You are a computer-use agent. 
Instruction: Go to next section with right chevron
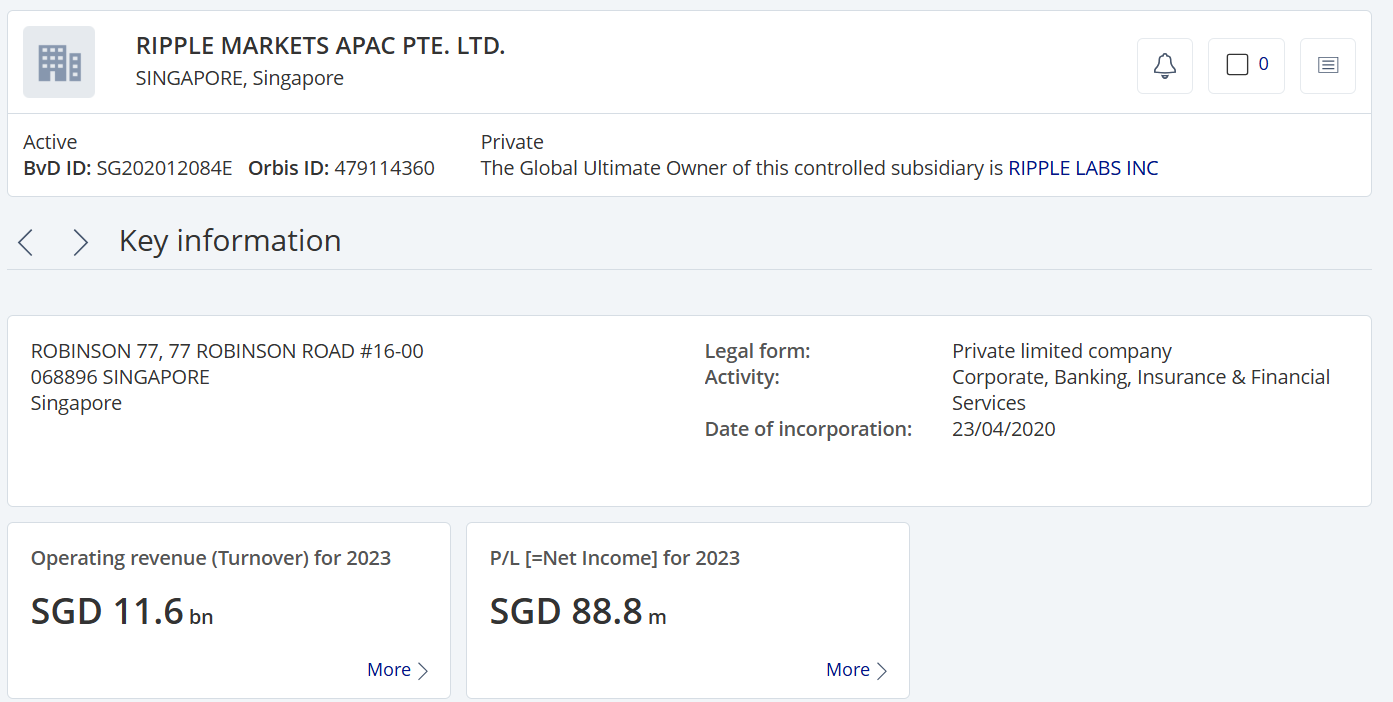pos(81,242)
